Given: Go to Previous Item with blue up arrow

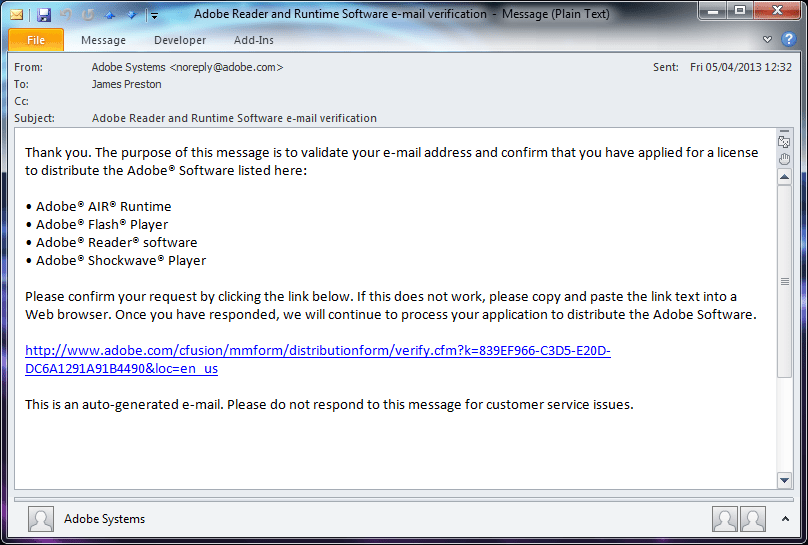Looking at the screenshot, I should tap(110, 15).
